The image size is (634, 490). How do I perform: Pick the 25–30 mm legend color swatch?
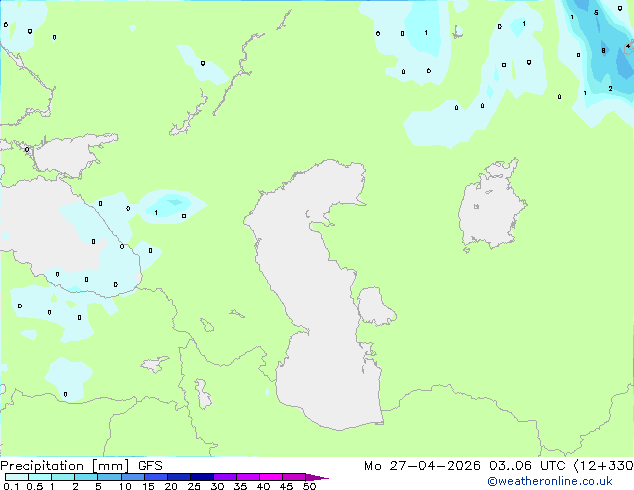[x=201, y=477]
